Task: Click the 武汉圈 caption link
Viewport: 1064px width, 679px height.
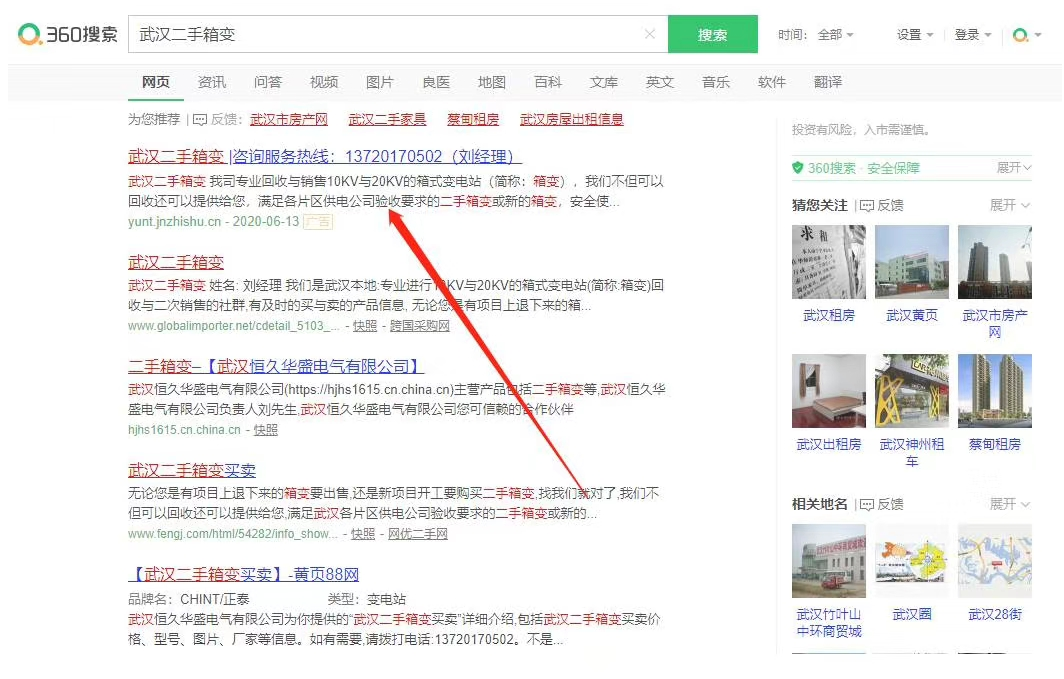Action: coord(912,614)
